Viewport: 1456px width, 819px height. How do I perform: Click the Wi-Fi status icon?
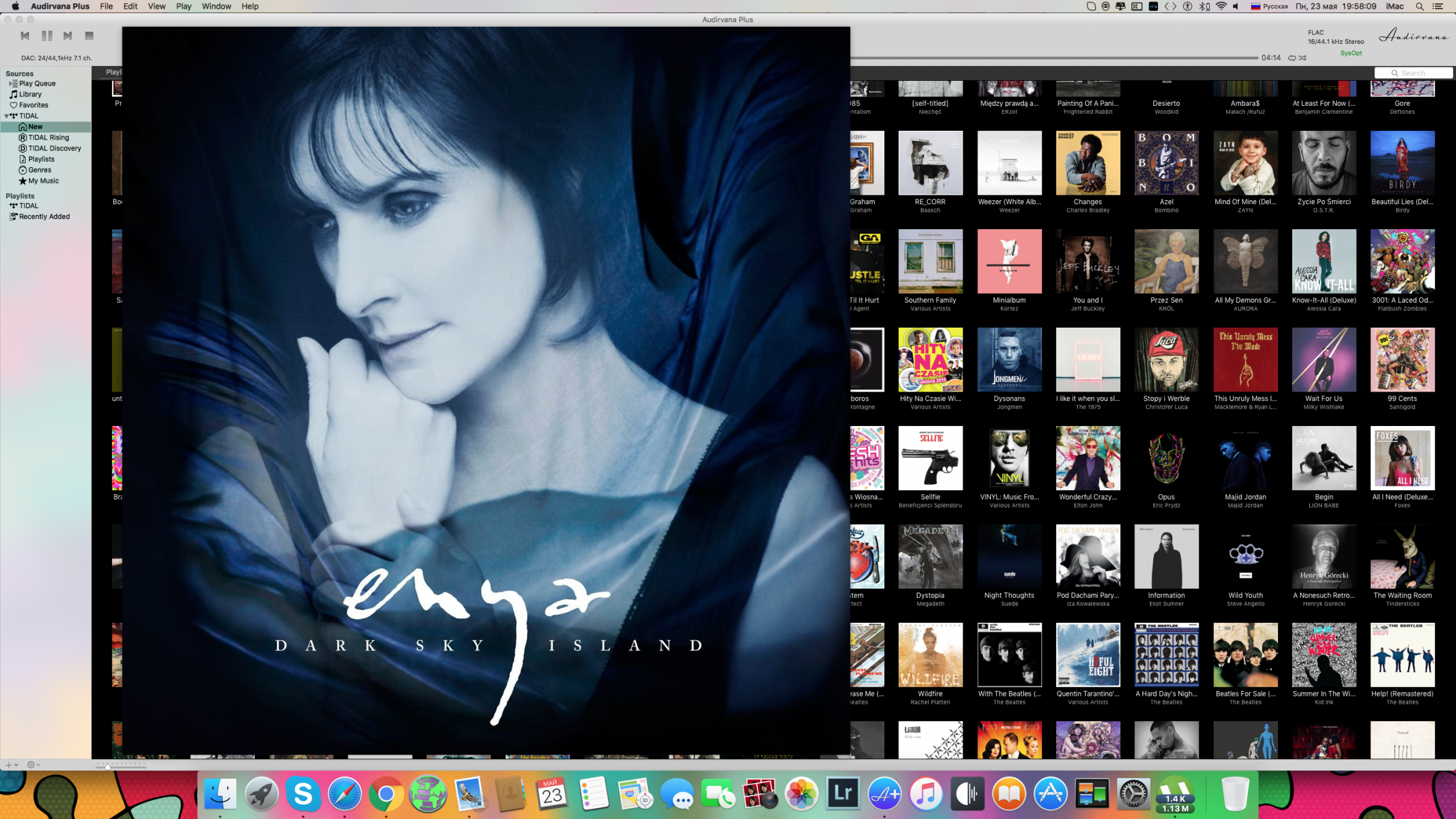click(x=1221, y=6)
